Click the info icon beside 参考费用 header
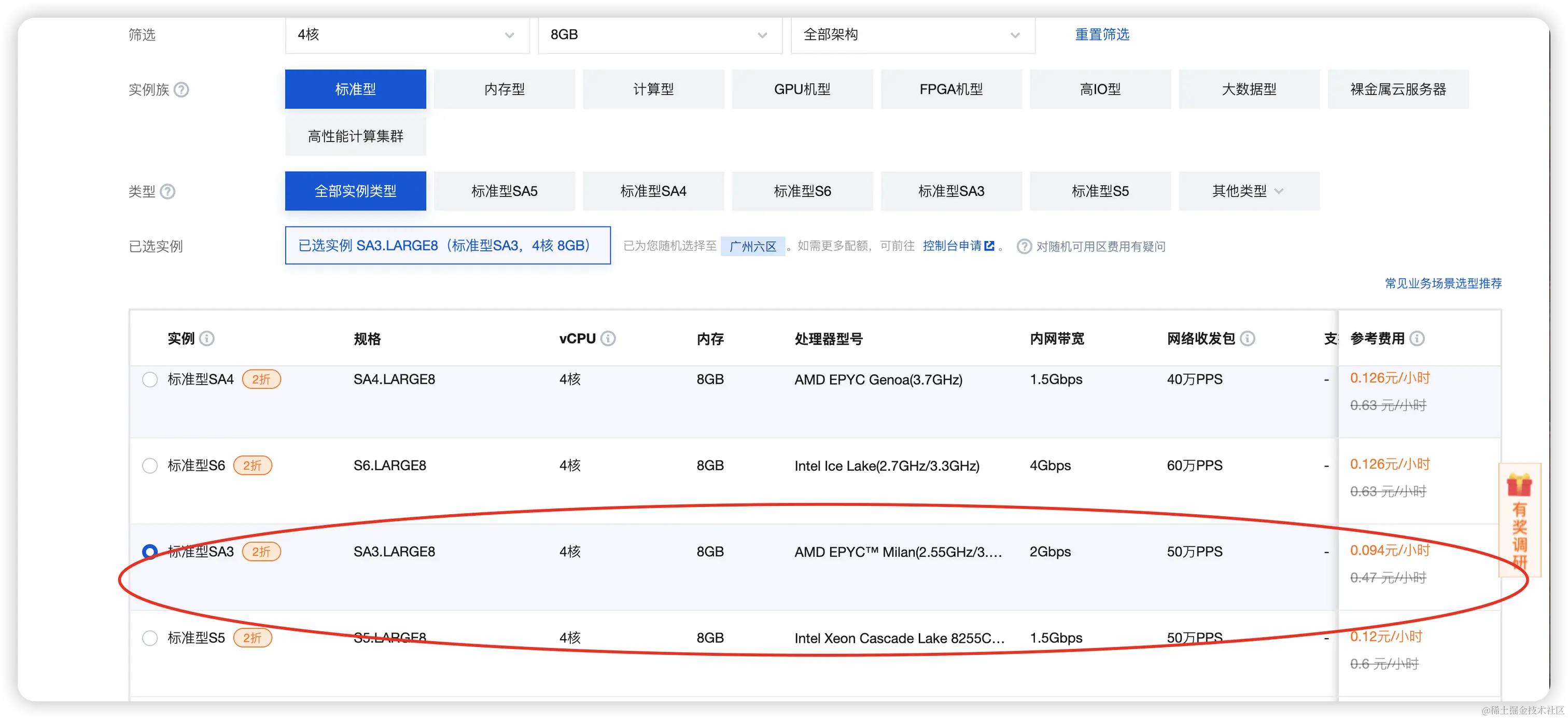 (1417, 338)
